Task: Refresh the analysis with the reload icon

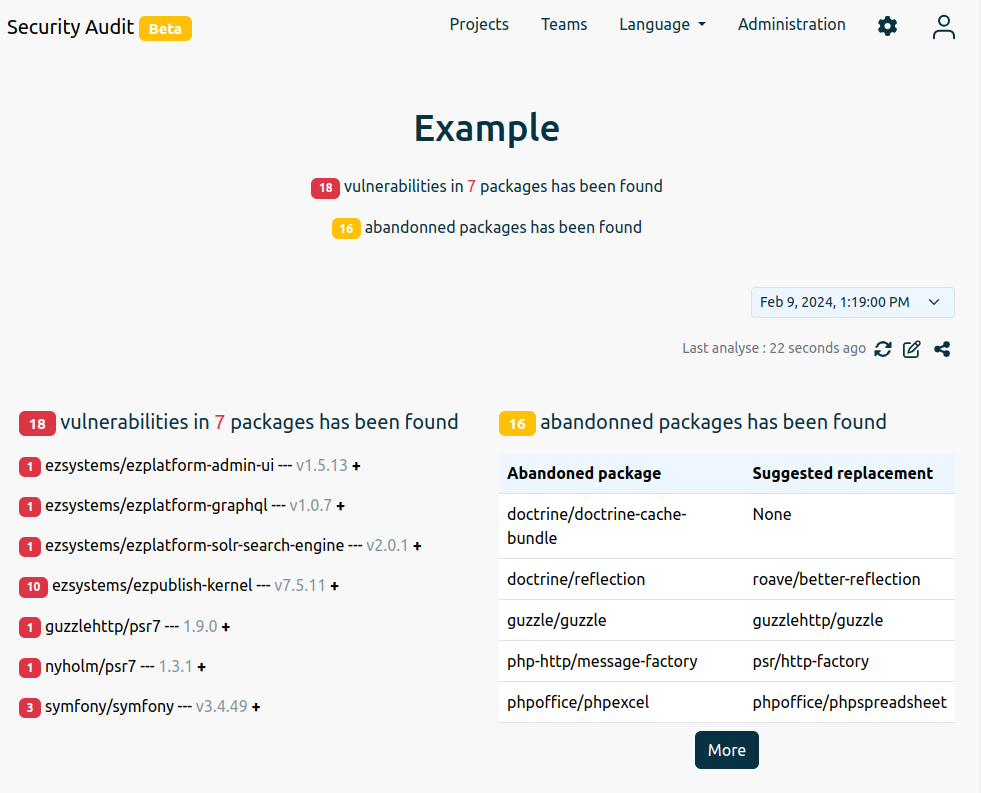Action: pyautogui.click(x=883, y=349)
